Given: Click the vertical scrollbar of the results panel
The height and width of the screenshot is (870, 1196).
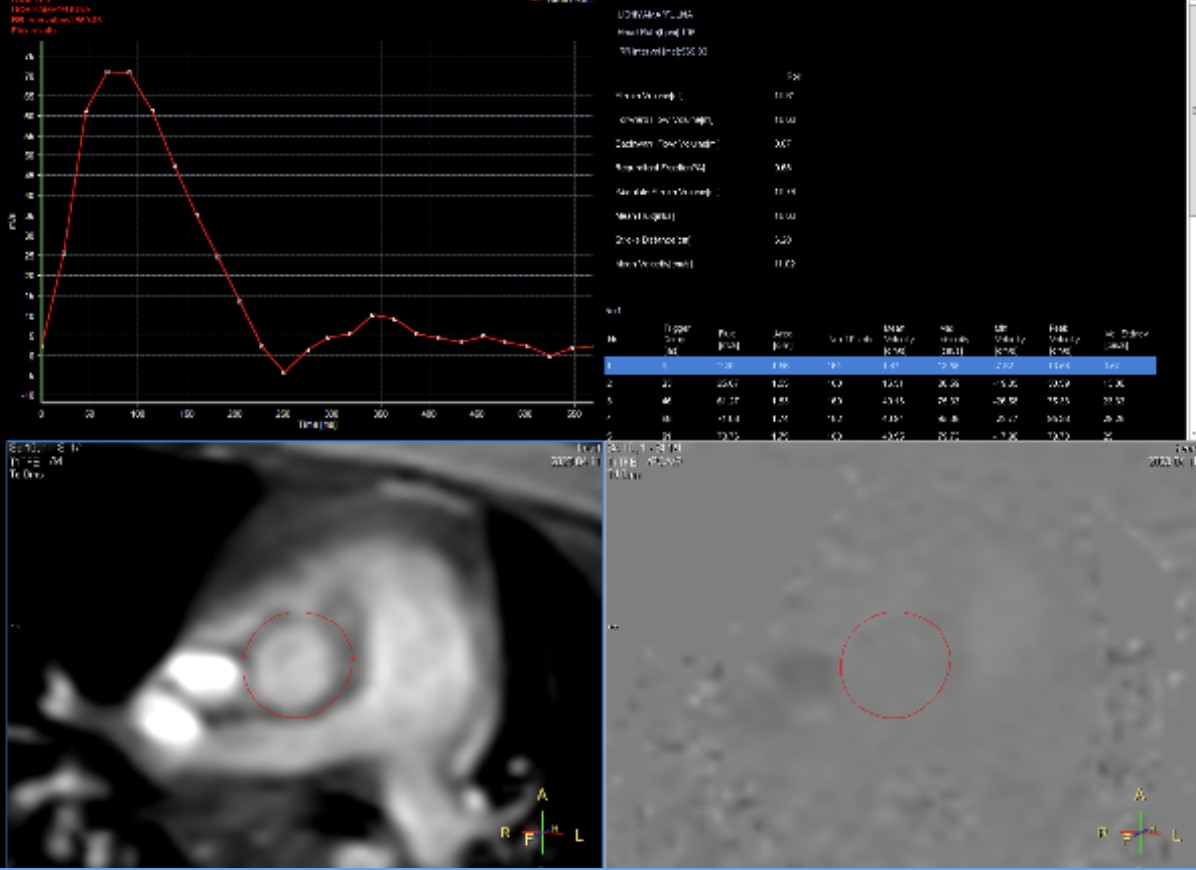Looking at the screenshot, I should coord(1191,220).
